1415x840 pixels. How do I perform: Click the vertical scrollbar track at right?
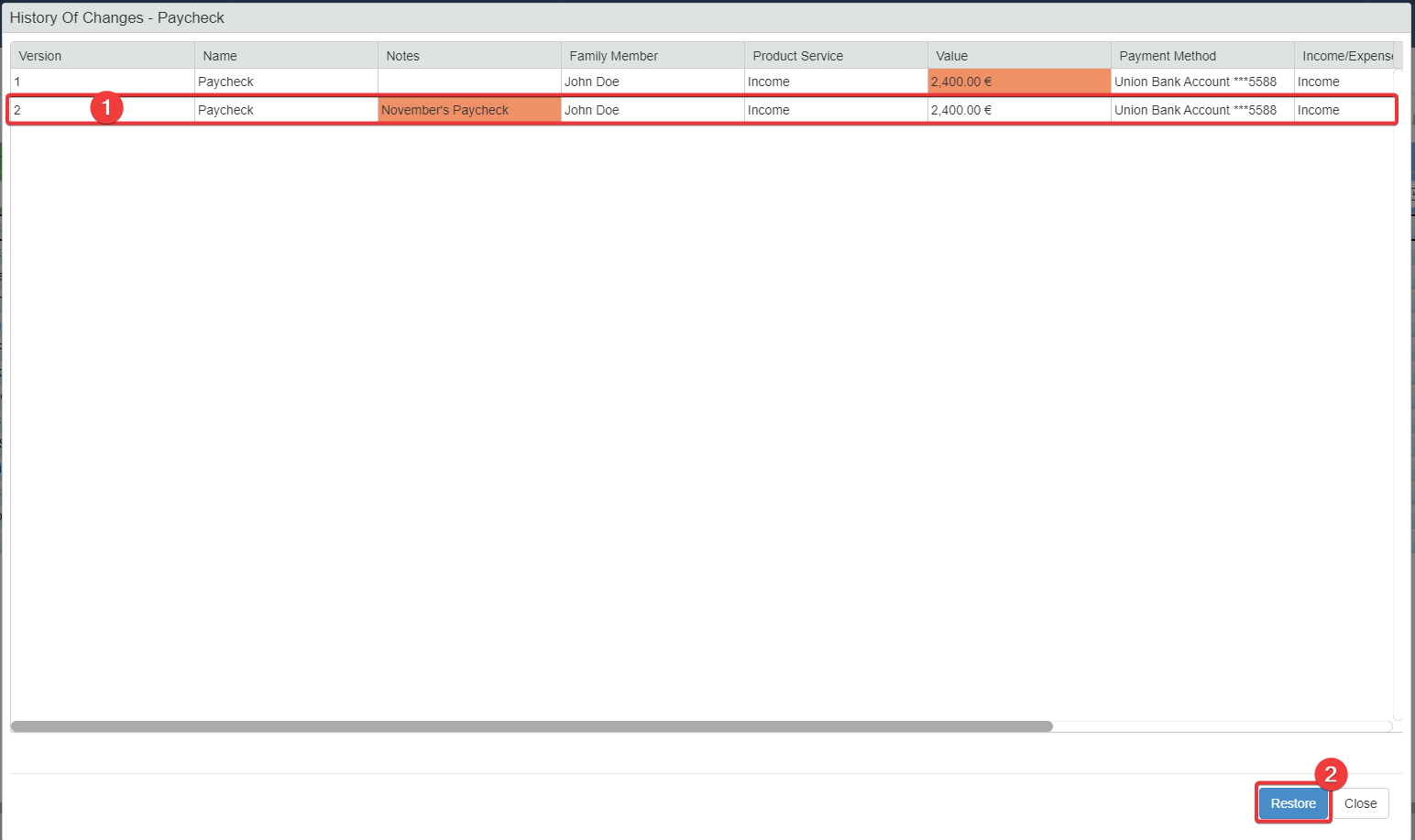[x=1398, y=394]
